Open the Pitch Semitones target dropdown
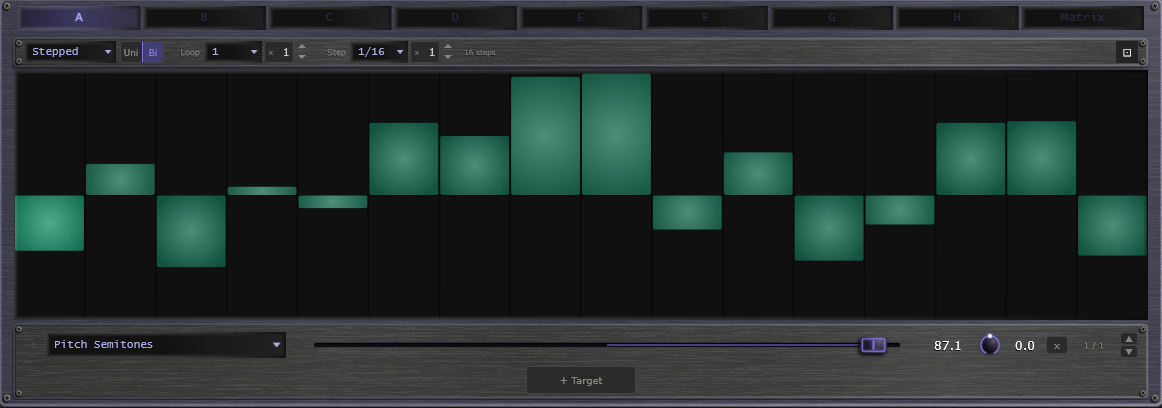This screenshot has height=408, width=1162. 167,344
